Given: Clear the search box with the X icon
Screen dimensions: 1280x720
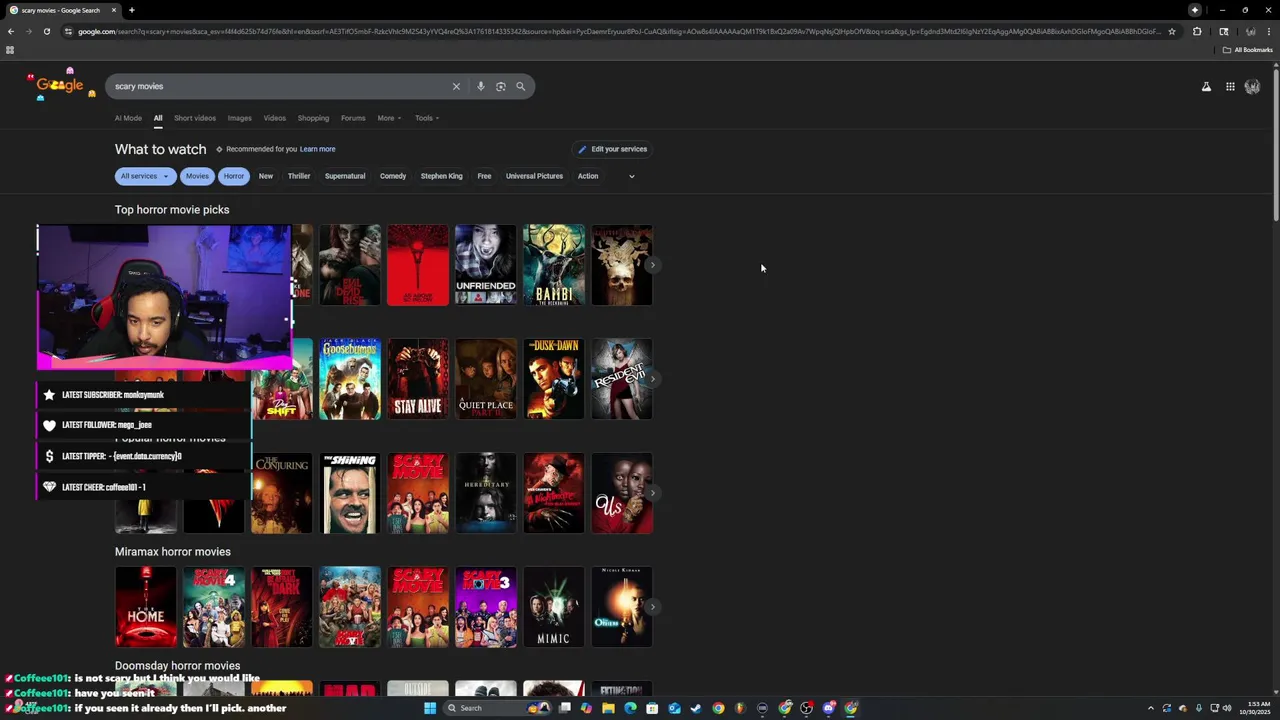Looking at the screenshot, I should tap(456, 86).
